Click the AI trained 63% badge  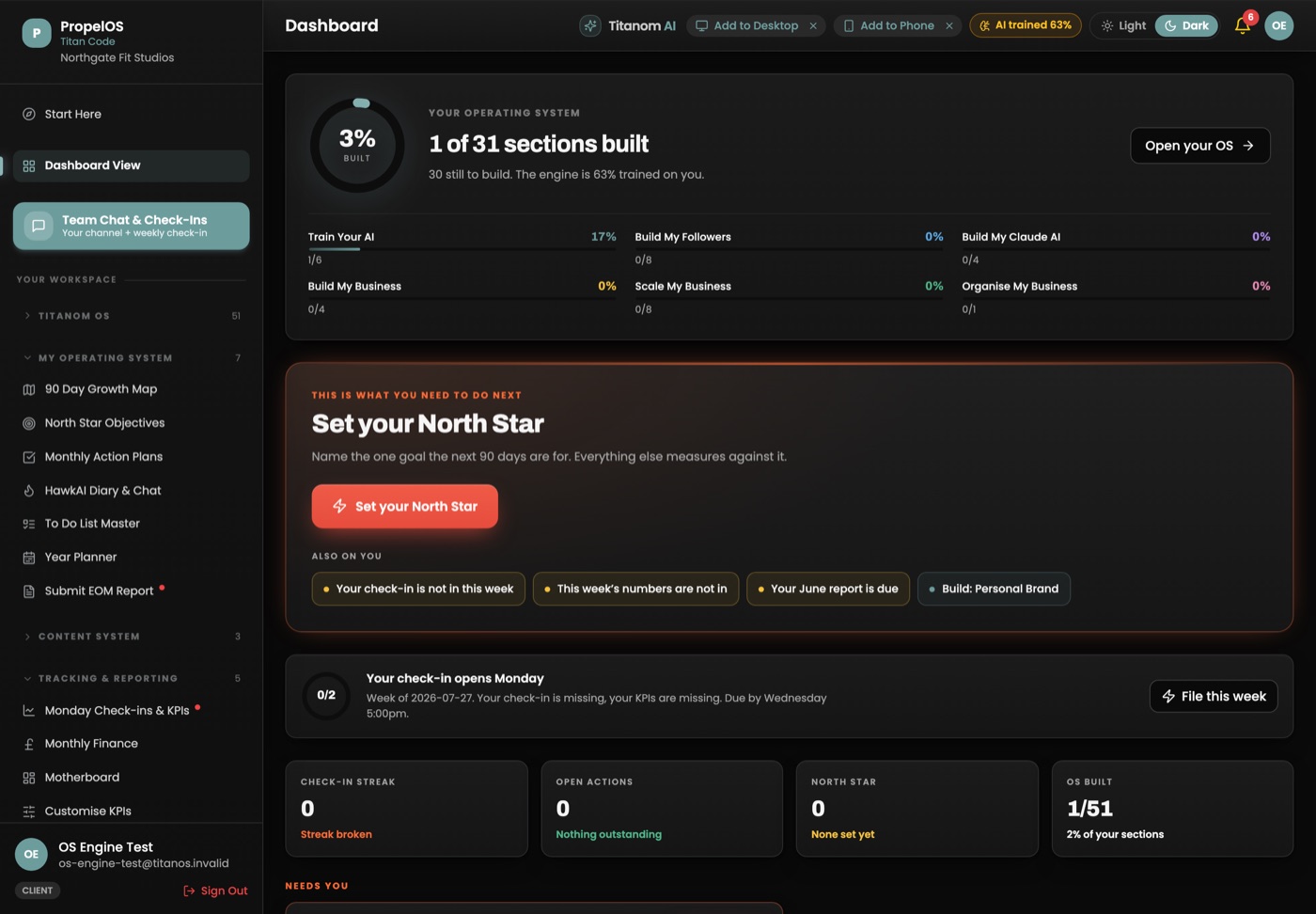[1026, 25]
